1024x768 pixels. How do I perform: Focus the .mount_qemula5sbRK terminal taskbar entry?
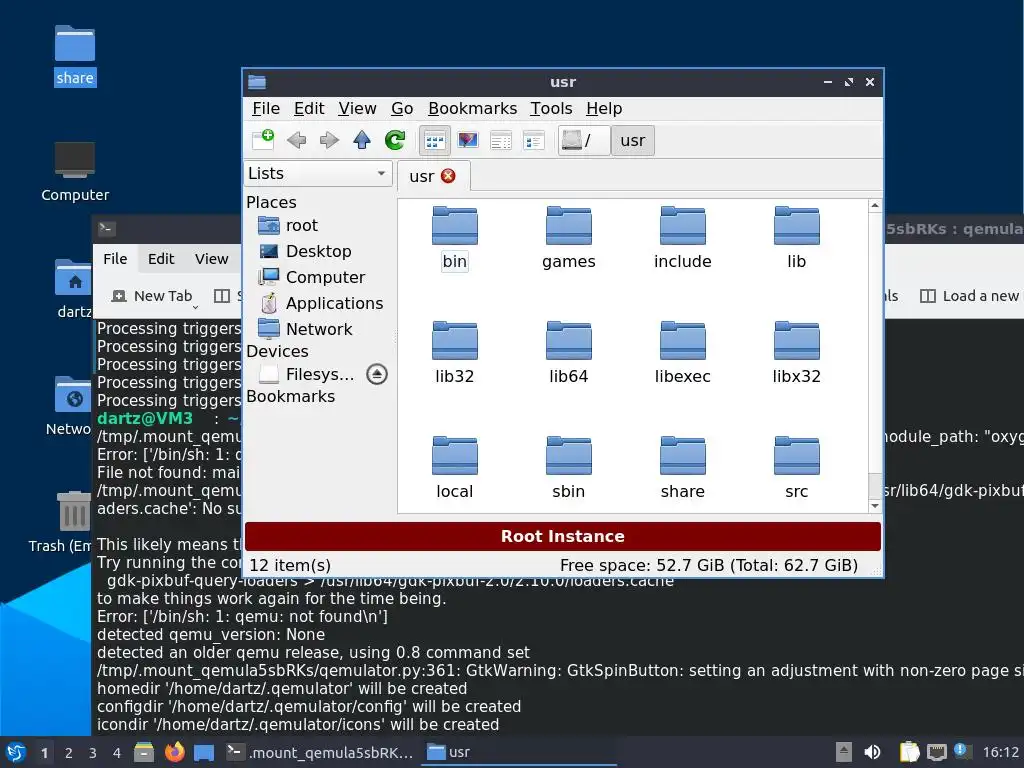click(320, 752)
